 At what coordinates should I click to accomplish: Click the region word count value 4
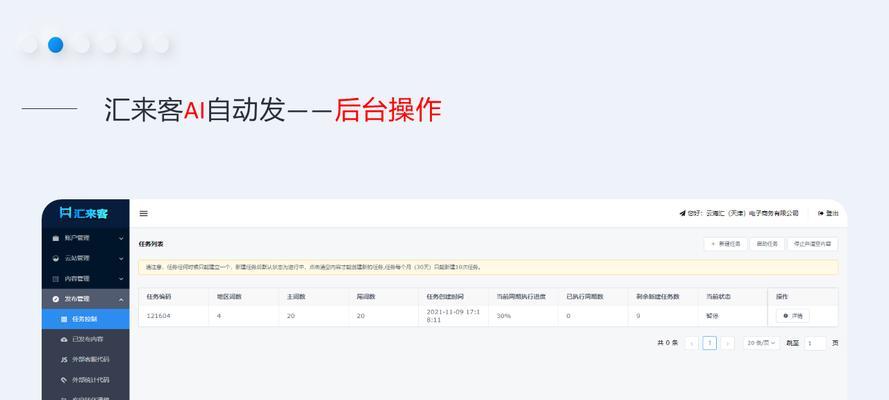pyautogui.click(x=219, y=316)
